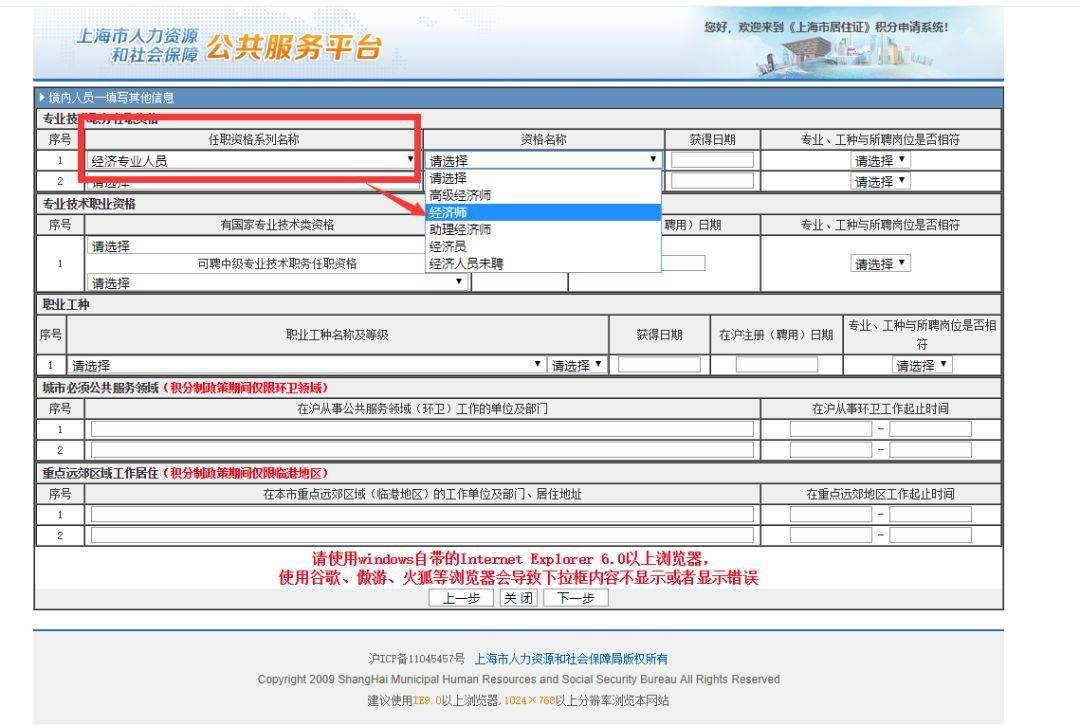Click the 下一步 button

576,598
